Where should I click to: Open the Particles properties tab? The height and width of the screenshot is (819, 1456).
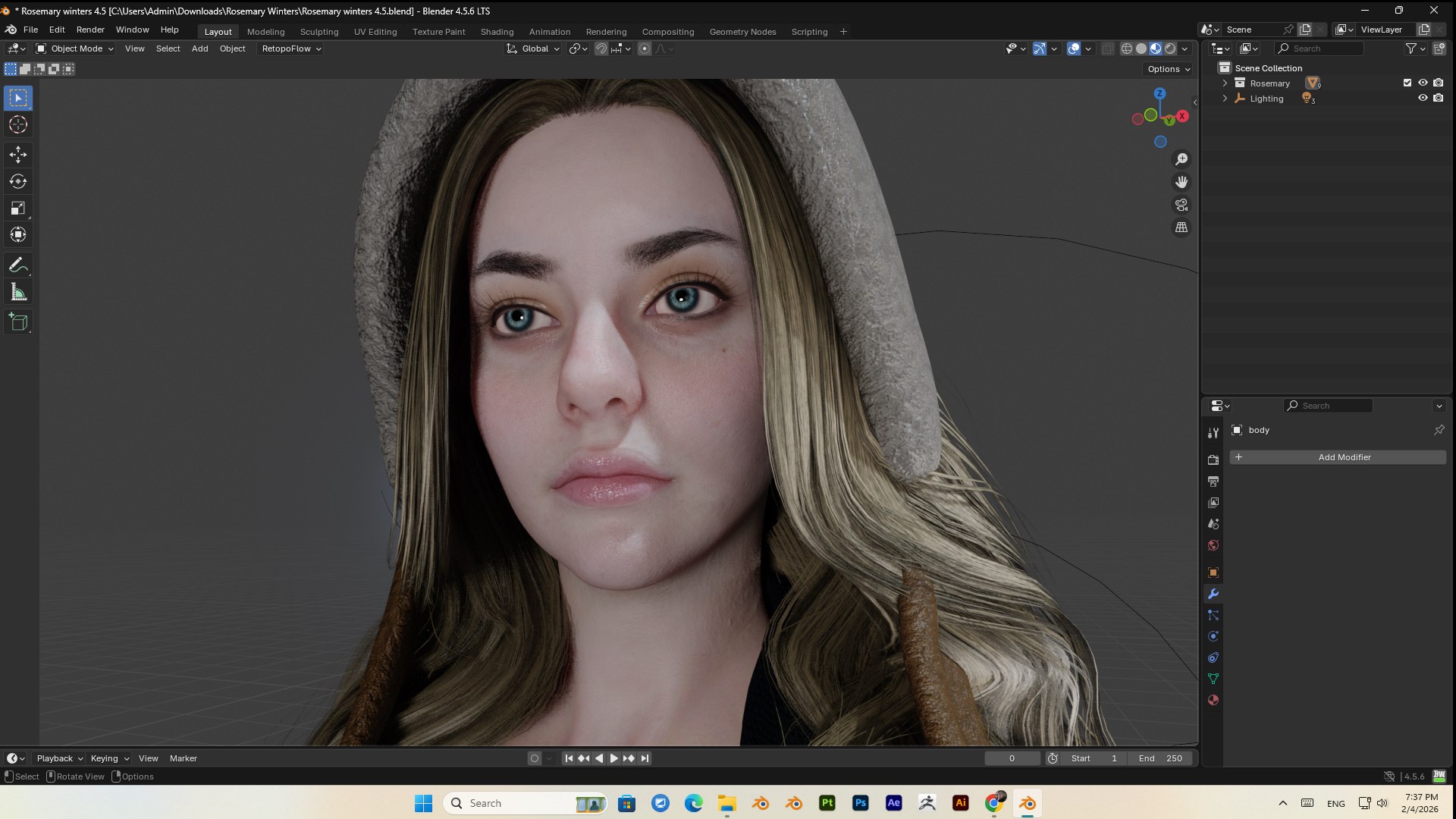tap(1213, 615)
